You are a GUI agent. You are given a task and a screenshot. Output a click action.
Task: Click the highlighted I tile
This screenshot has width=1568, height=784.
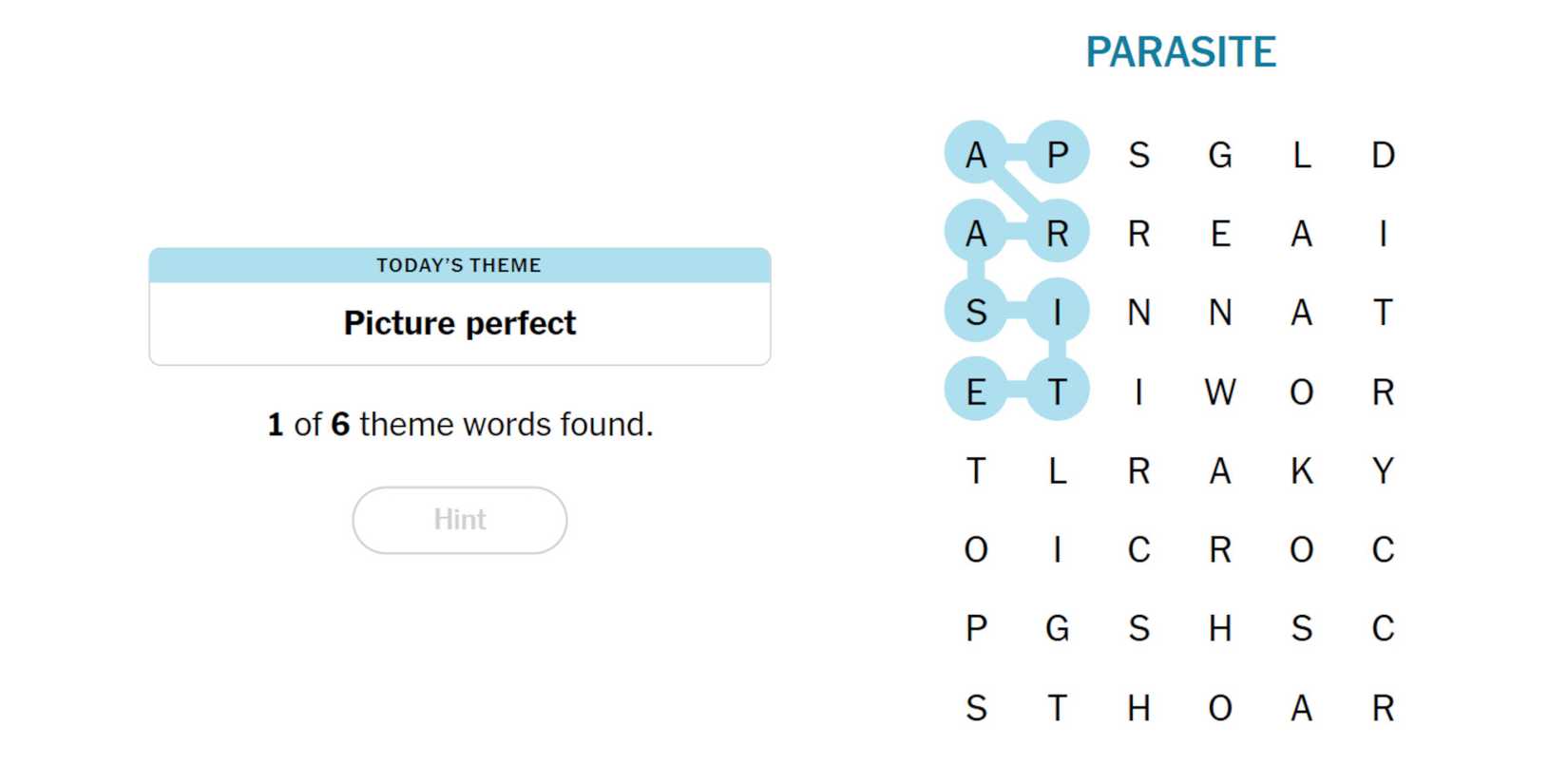click(x=1058, y=312)
